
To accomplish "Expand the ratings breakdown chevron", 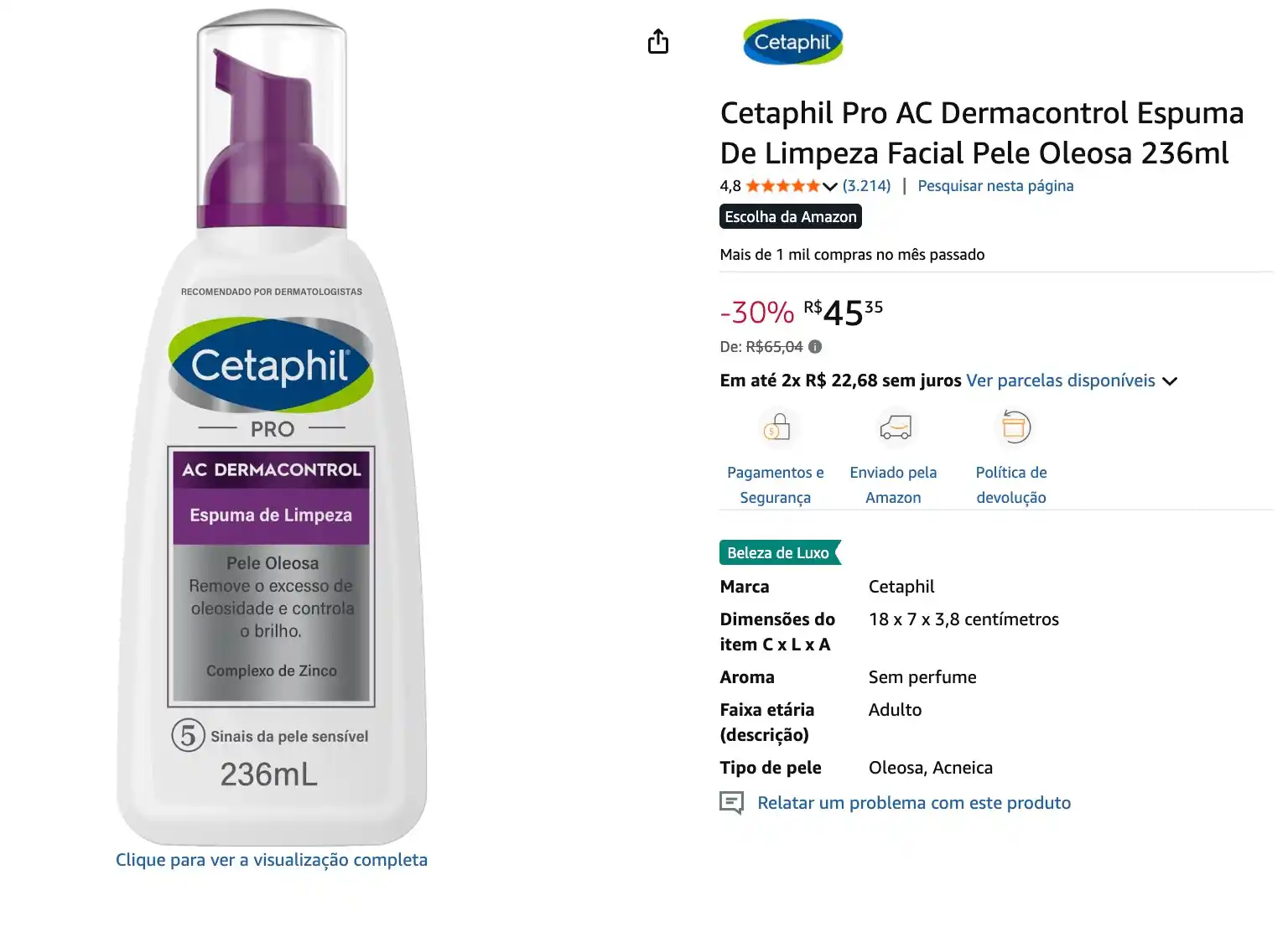I will 829,186.
